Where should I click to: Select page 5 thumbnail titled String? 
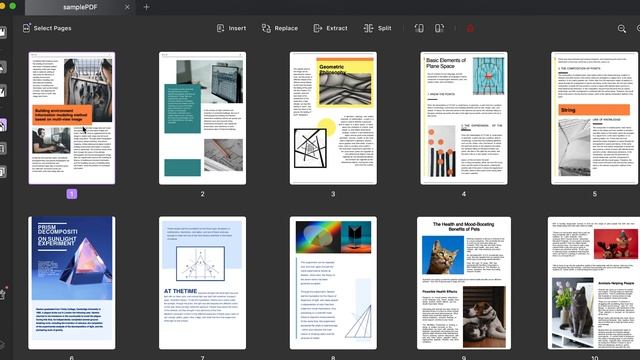coord(595,118)
